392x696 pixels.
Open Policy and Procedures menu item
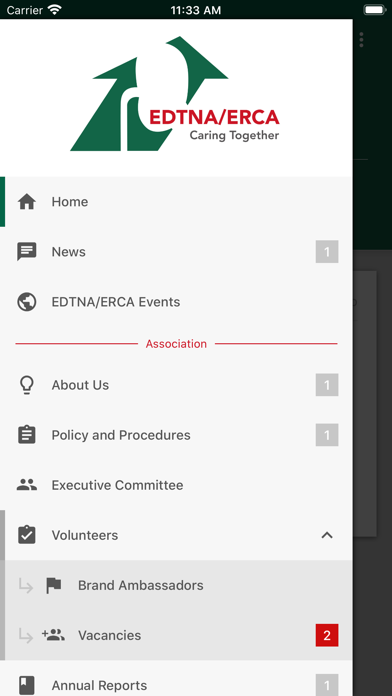pos(176,435)
